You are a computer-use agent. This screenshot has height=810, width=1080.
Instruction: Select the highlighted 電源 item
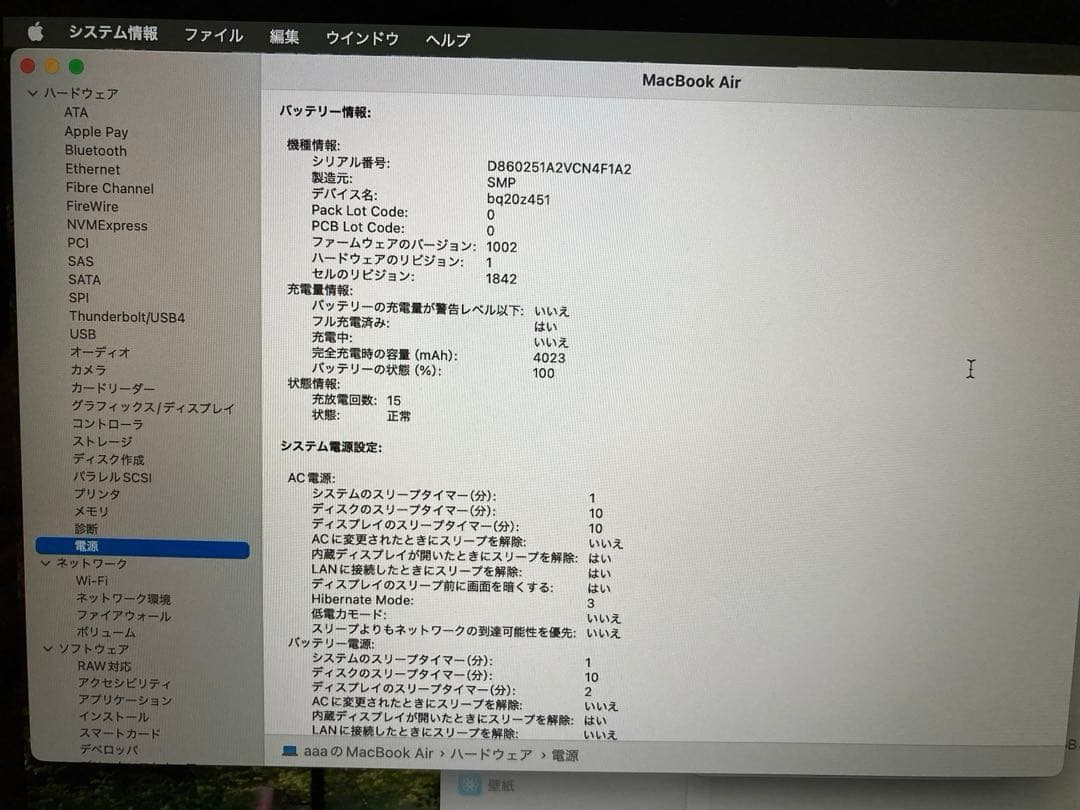click(x=142, y=547)
